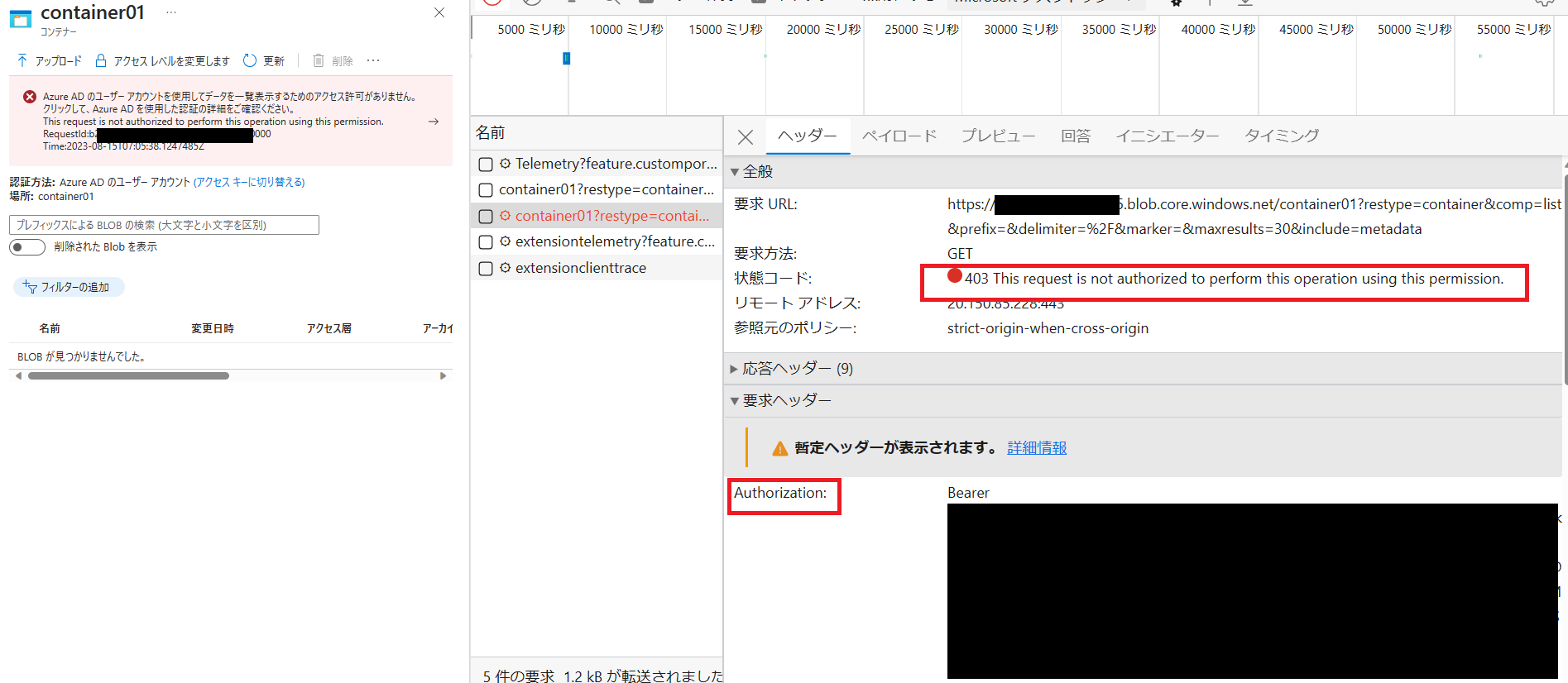Viewport: 1568px width, 683px height.
Task: Click the 削除 trash icon
Action: 319,60
